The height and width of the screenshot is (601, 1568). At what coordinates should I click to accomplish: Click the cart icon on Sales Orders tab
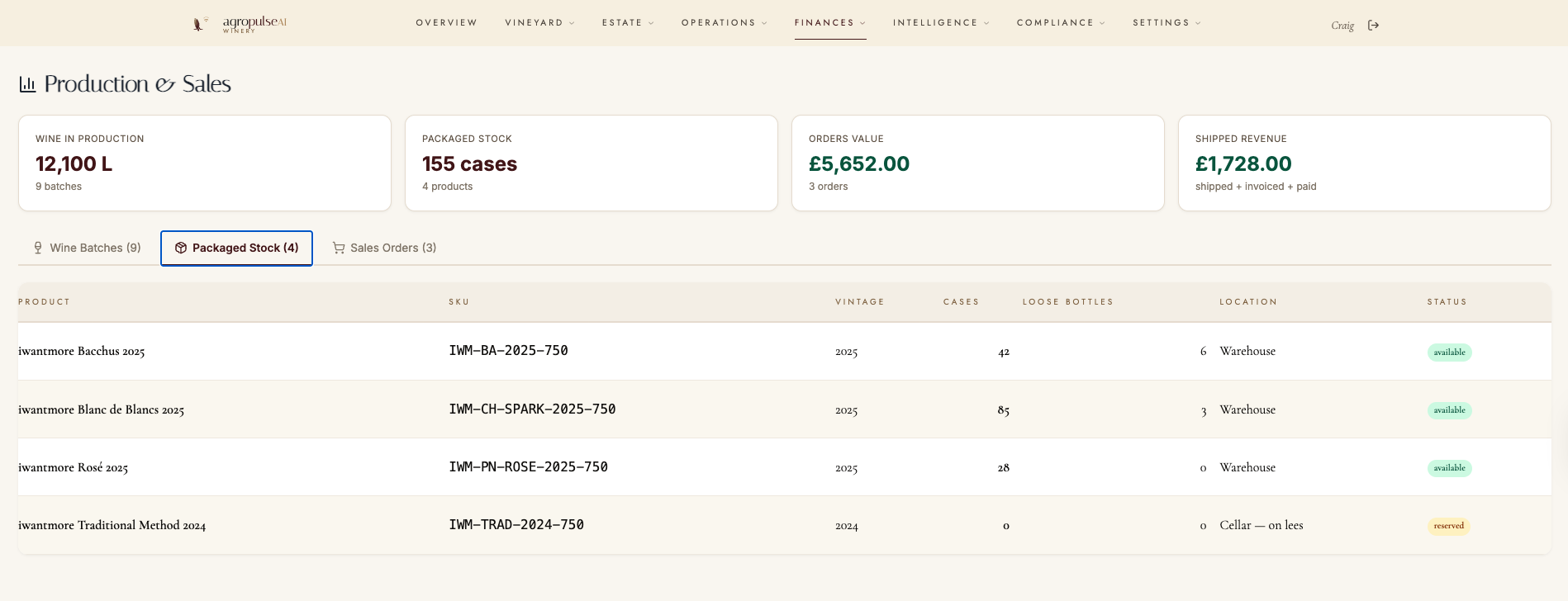pyautogui.click(x=339, y=248)
